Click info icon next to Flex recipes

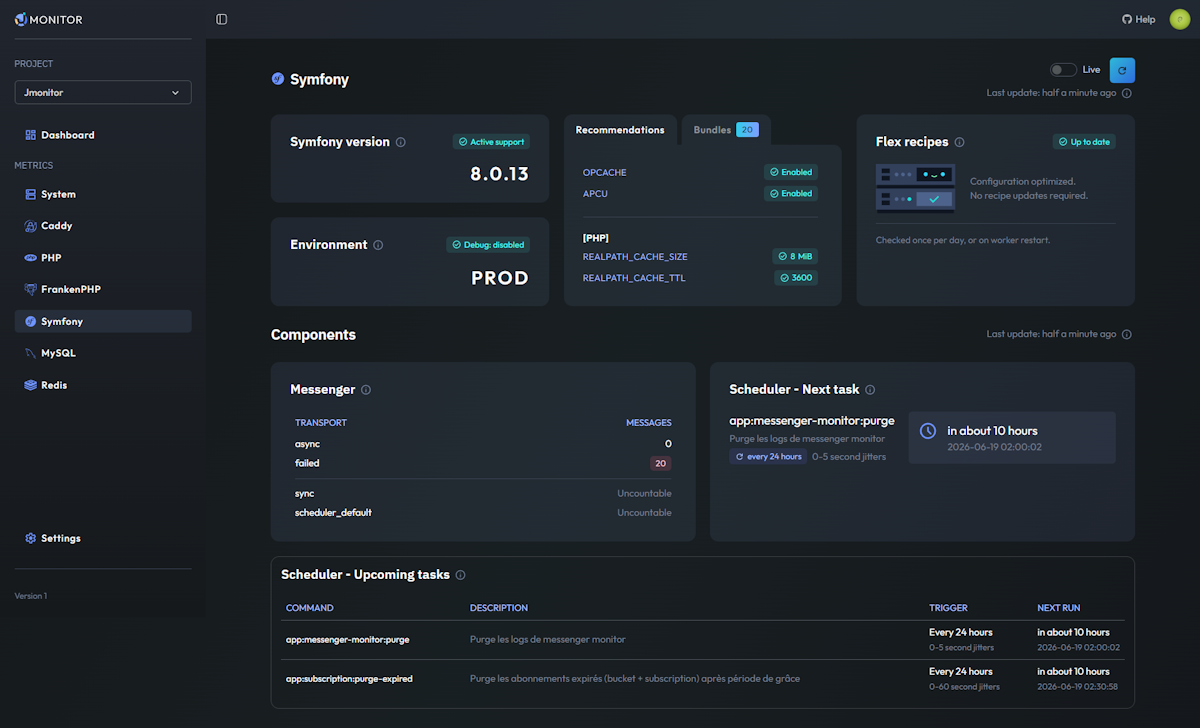click(x=960, y=142)
